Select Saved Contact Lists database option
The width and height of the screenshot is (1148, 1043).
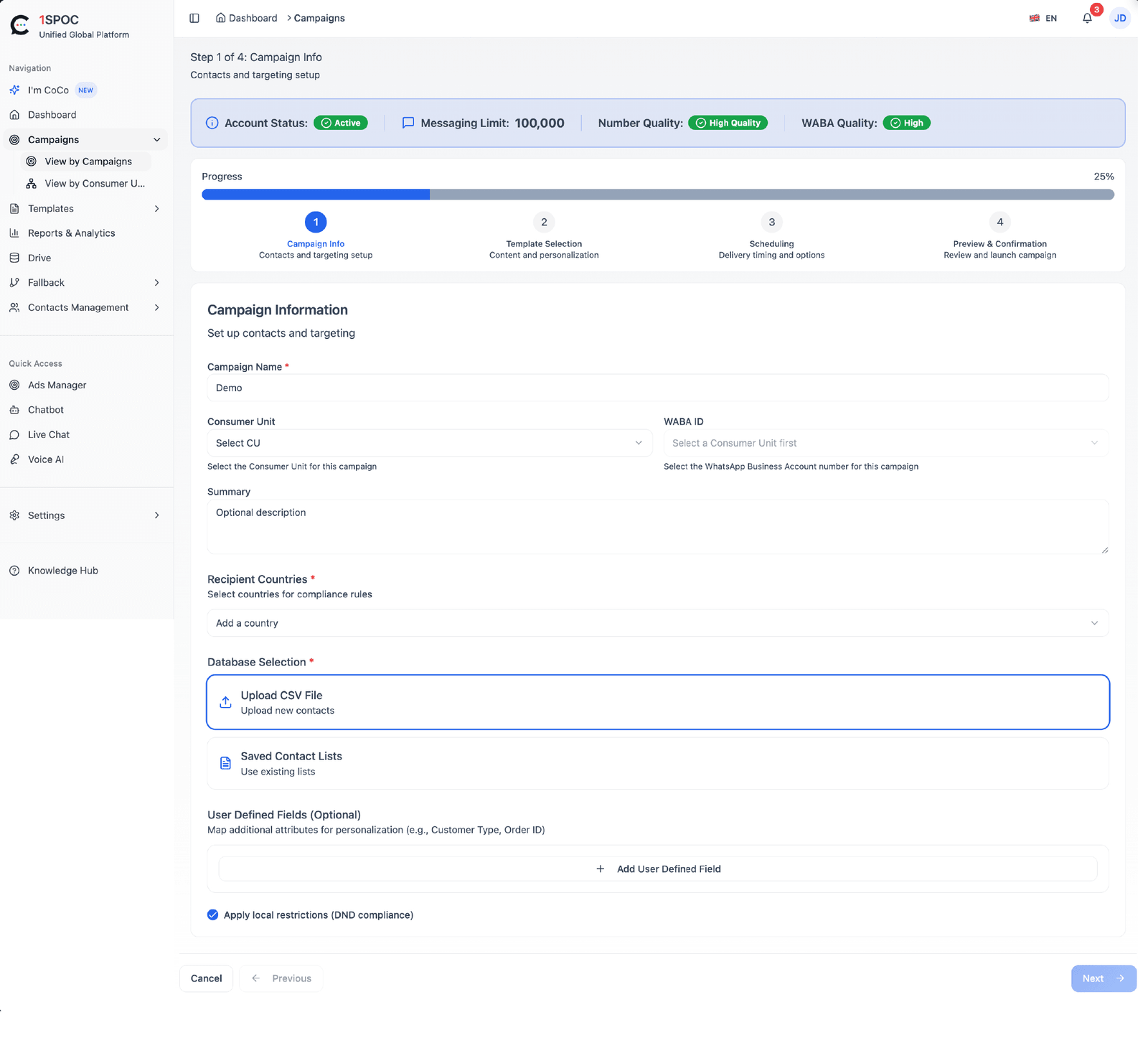pyautogui.click(x=658, y=763)
